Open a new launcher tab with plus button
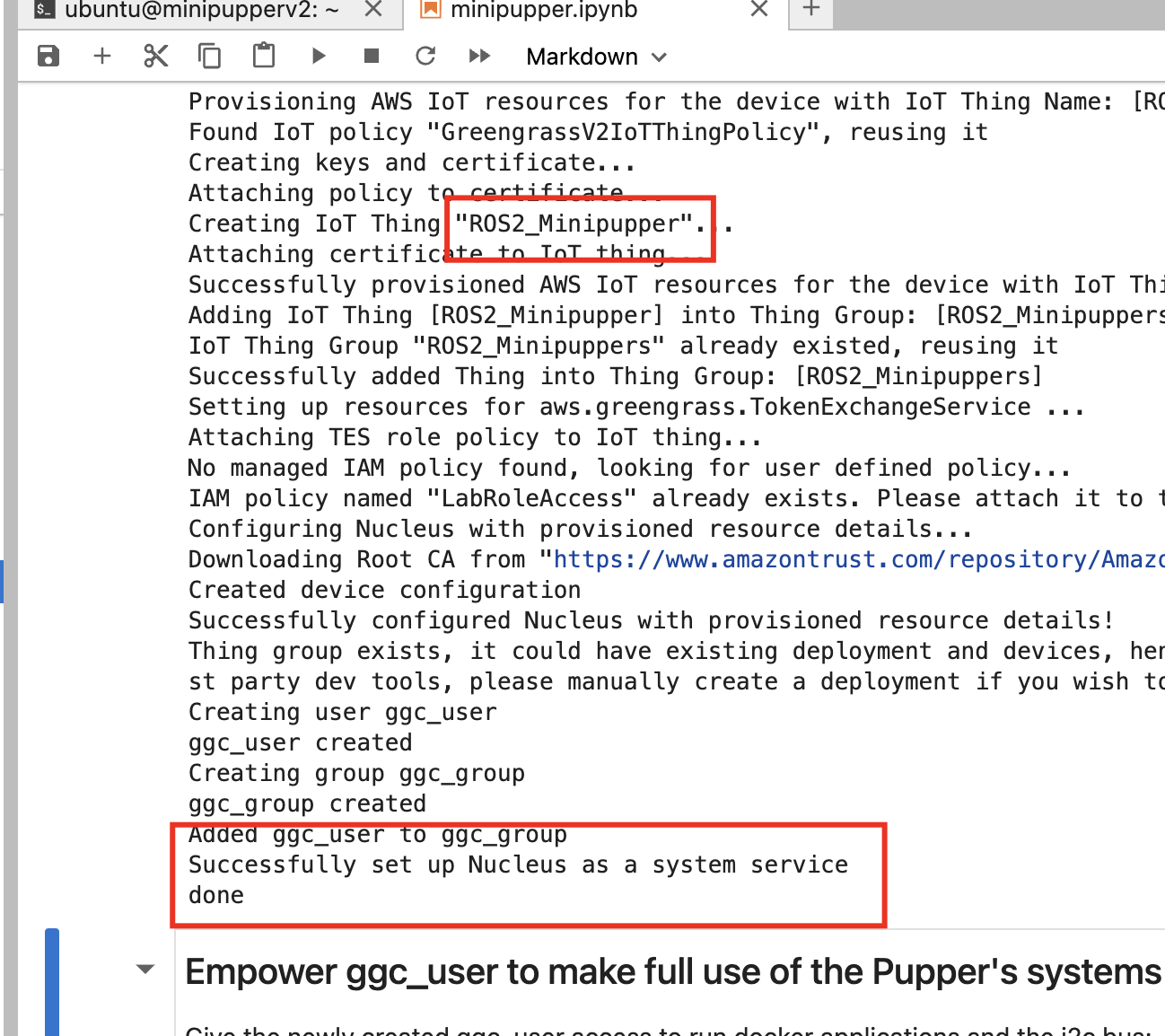The height and width of the screenshot is (1036, 1165). tap(811, 10)
